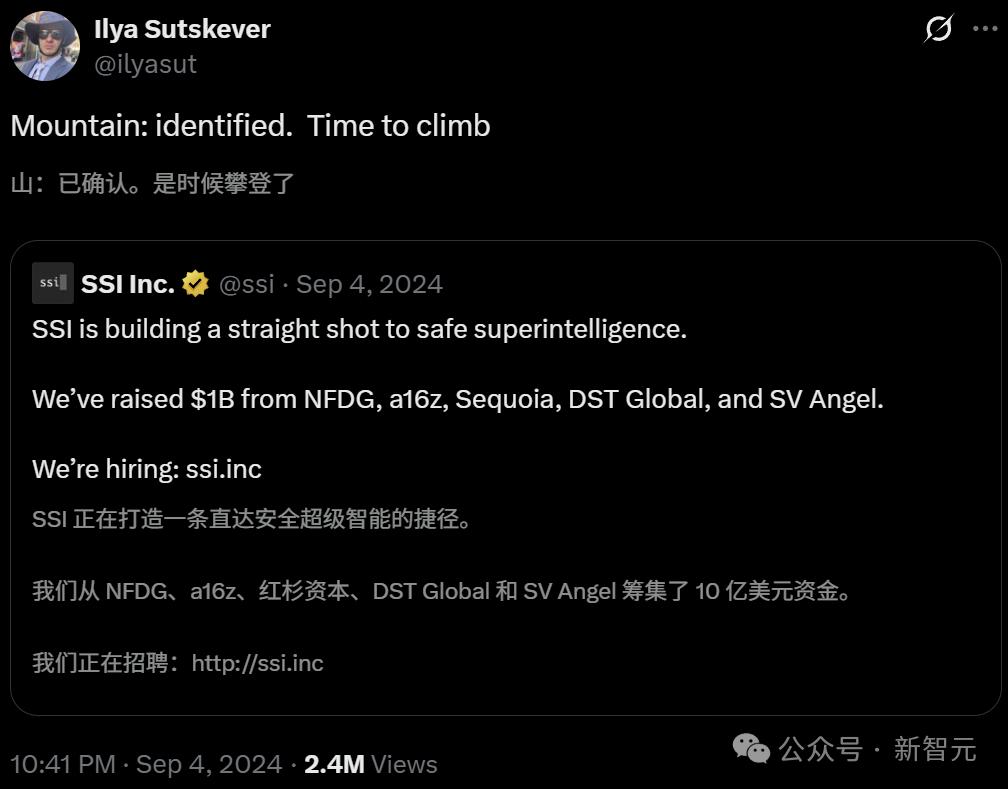Click the WeChat watermark icon
The width and height of the screenshot is (1008, 789).
coord(749,750)
